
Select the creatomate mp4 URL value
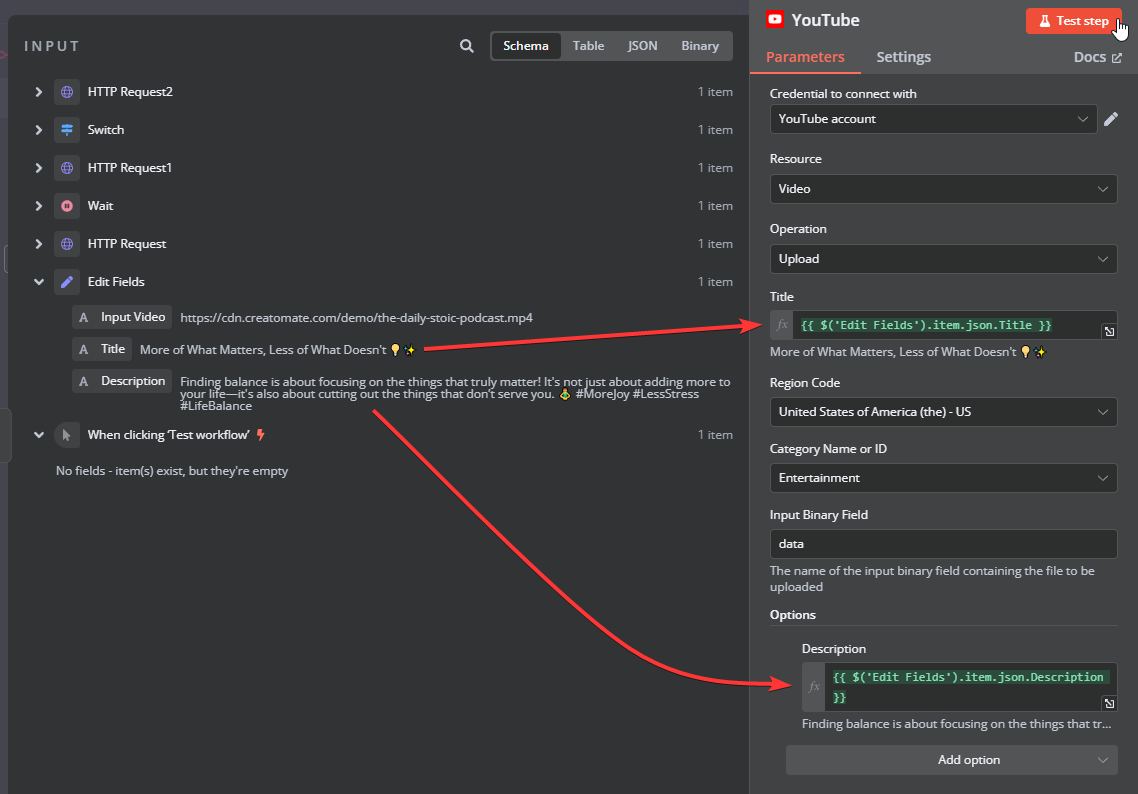point(356,318)
